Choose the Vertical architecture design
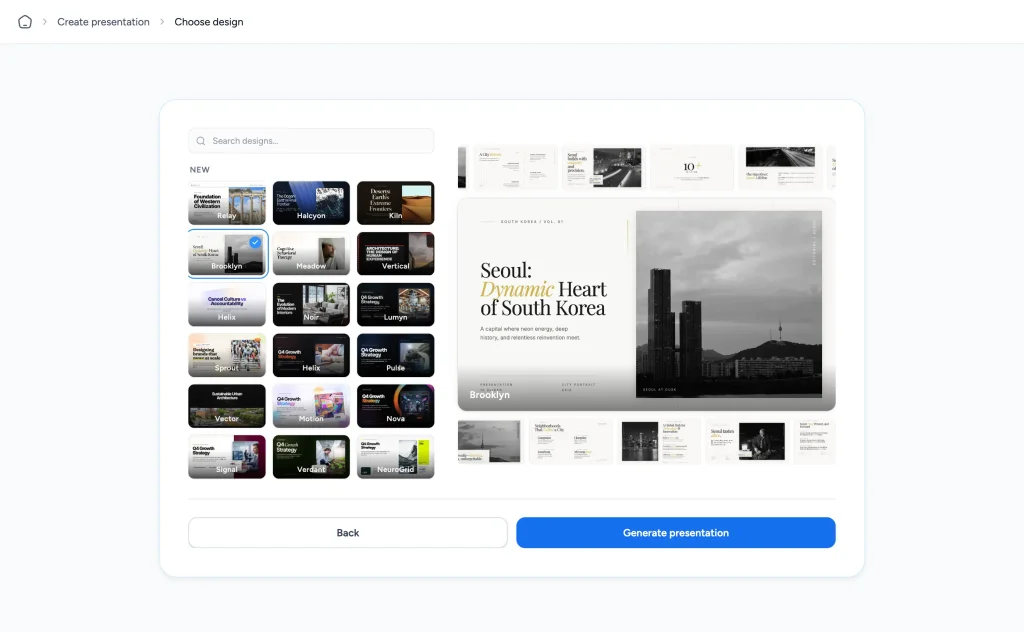Screen dimensions: 1024x632 point(395,254)
